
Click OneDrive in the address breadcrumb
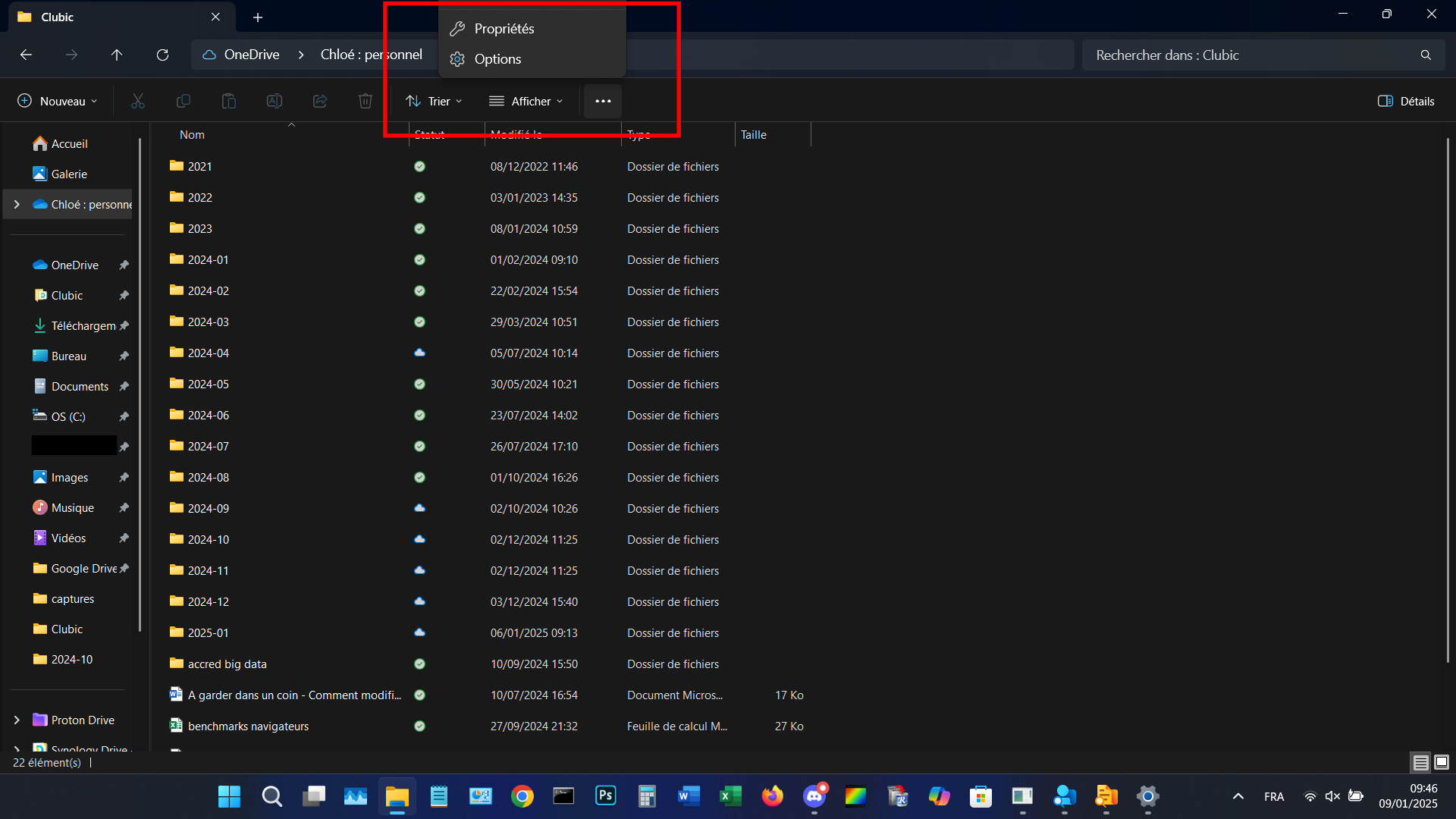(x=251, y=55)
